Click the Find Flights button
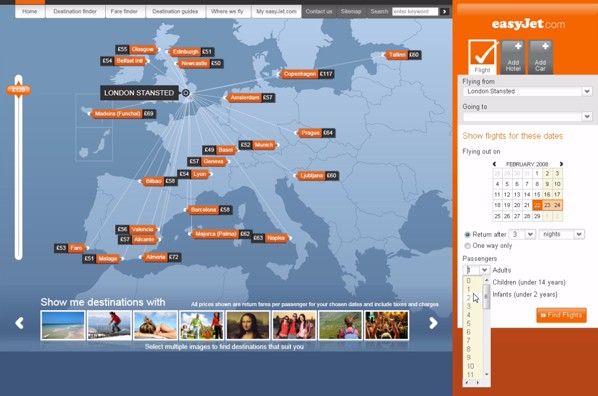598x396 pixels. [561, 315]
